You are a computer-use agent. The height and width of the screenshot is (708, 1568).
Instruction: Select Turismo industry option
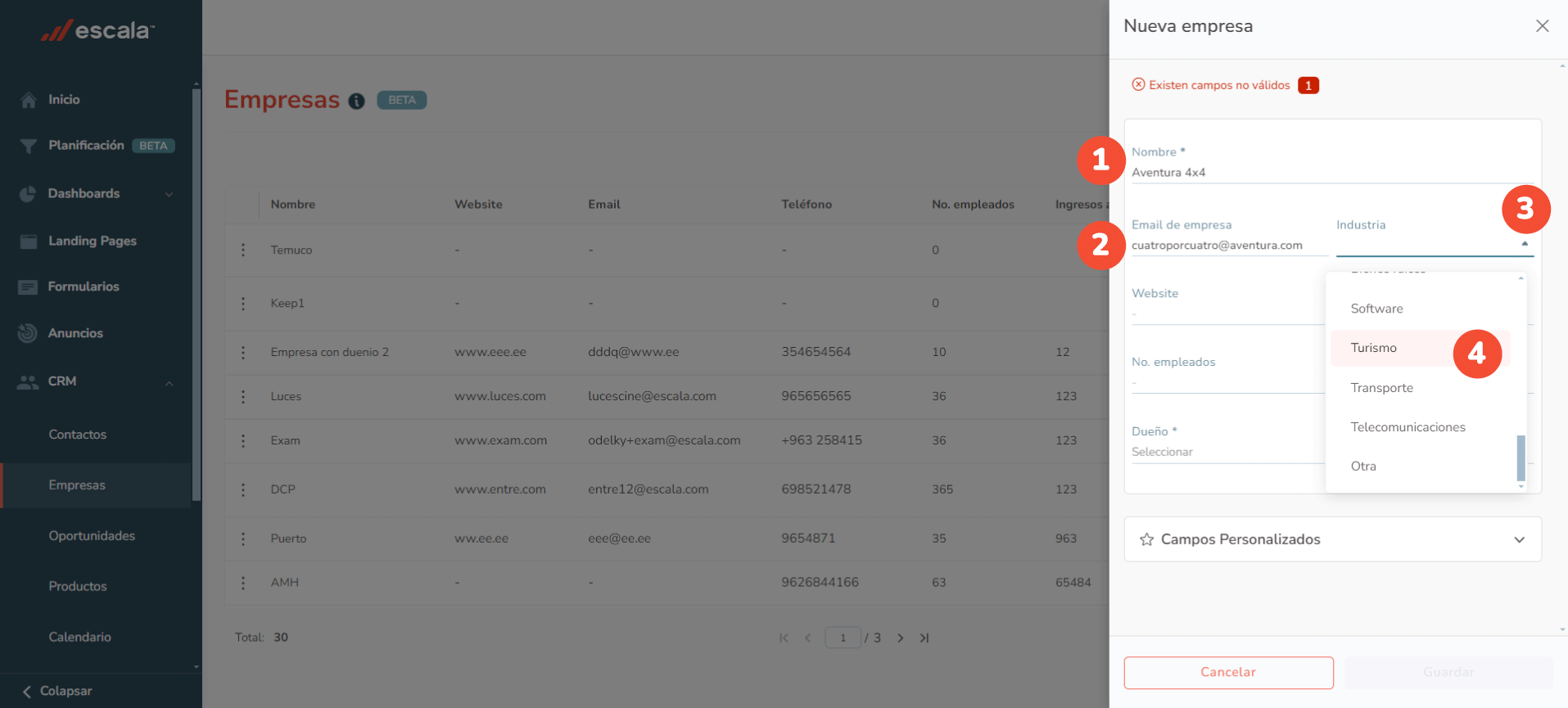point(1421,348)
